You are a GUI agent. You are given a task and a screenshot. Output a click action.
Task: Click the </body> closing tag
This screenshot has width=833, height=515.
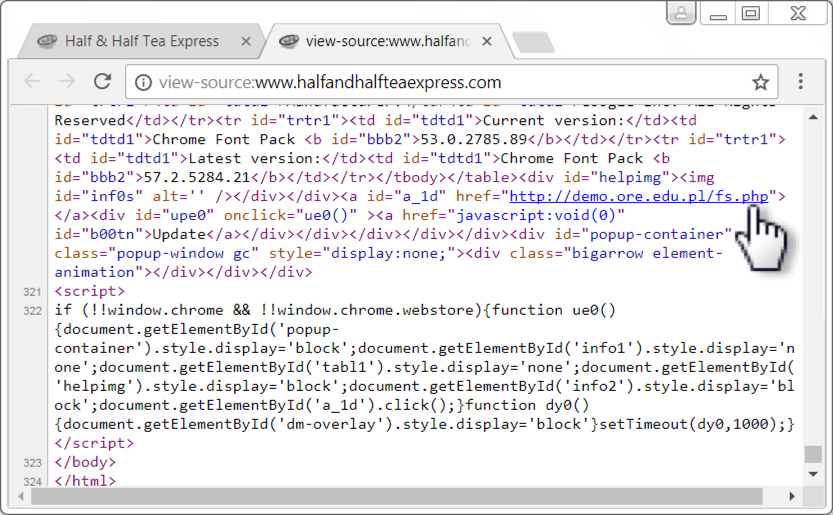[85, 462]
